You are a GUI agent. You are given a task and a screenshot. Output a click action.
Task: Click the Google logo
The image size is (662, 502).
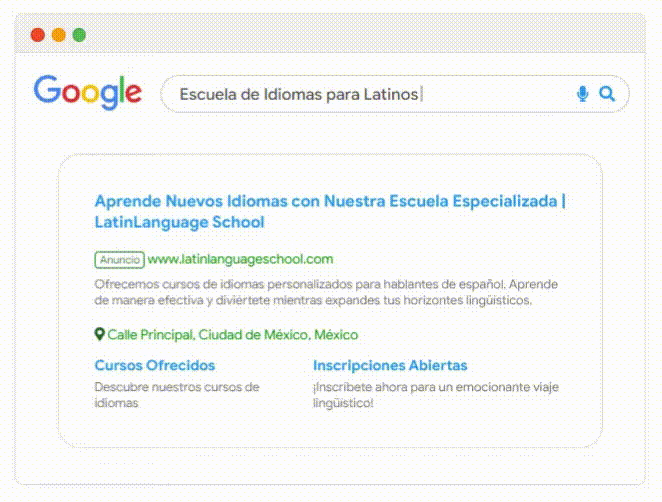[88, 92]
